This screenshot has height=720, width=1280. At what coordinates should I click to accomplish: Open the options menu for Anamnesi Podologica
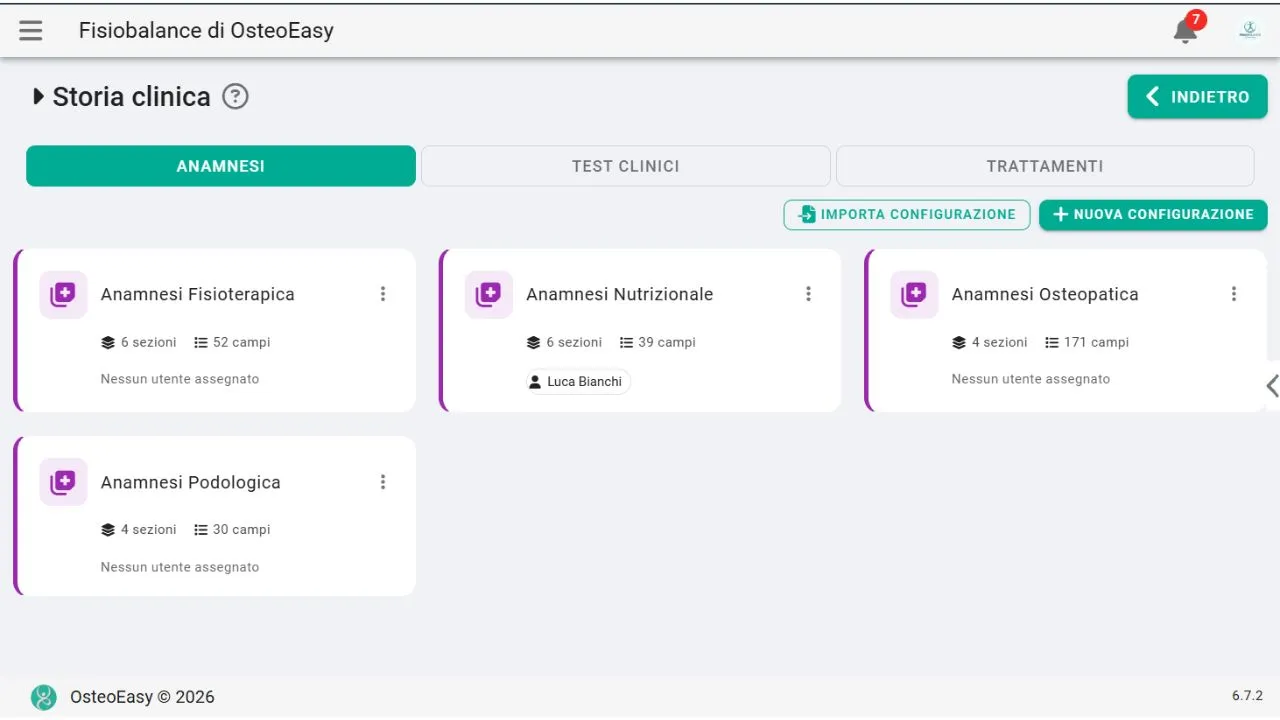pyautogui.click(x=383, y=482)
